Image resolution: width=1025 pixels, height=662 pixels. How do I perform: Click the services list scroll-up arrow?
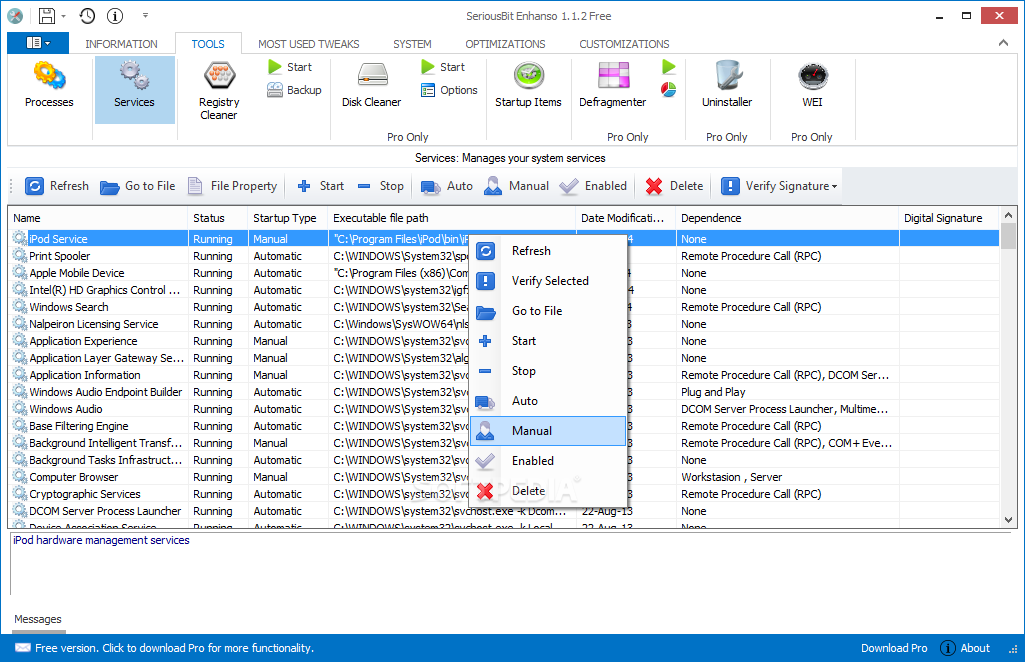click(1009, 215)
